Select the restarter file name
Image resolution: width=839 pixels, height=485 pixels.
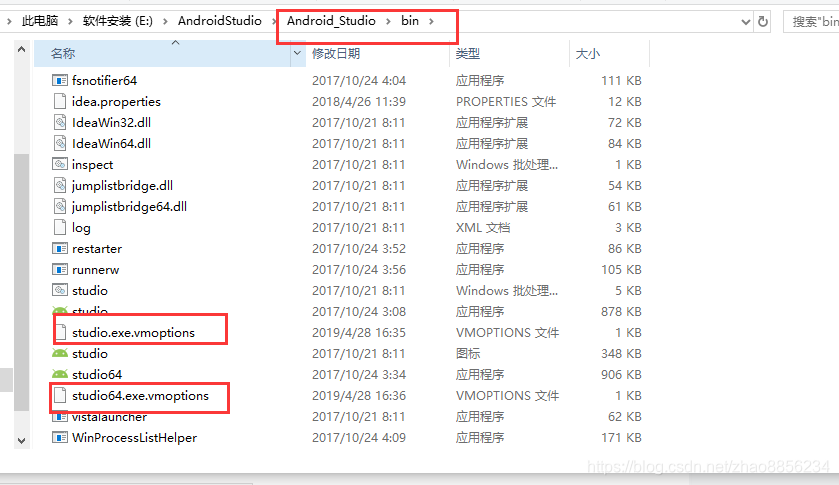97,248
